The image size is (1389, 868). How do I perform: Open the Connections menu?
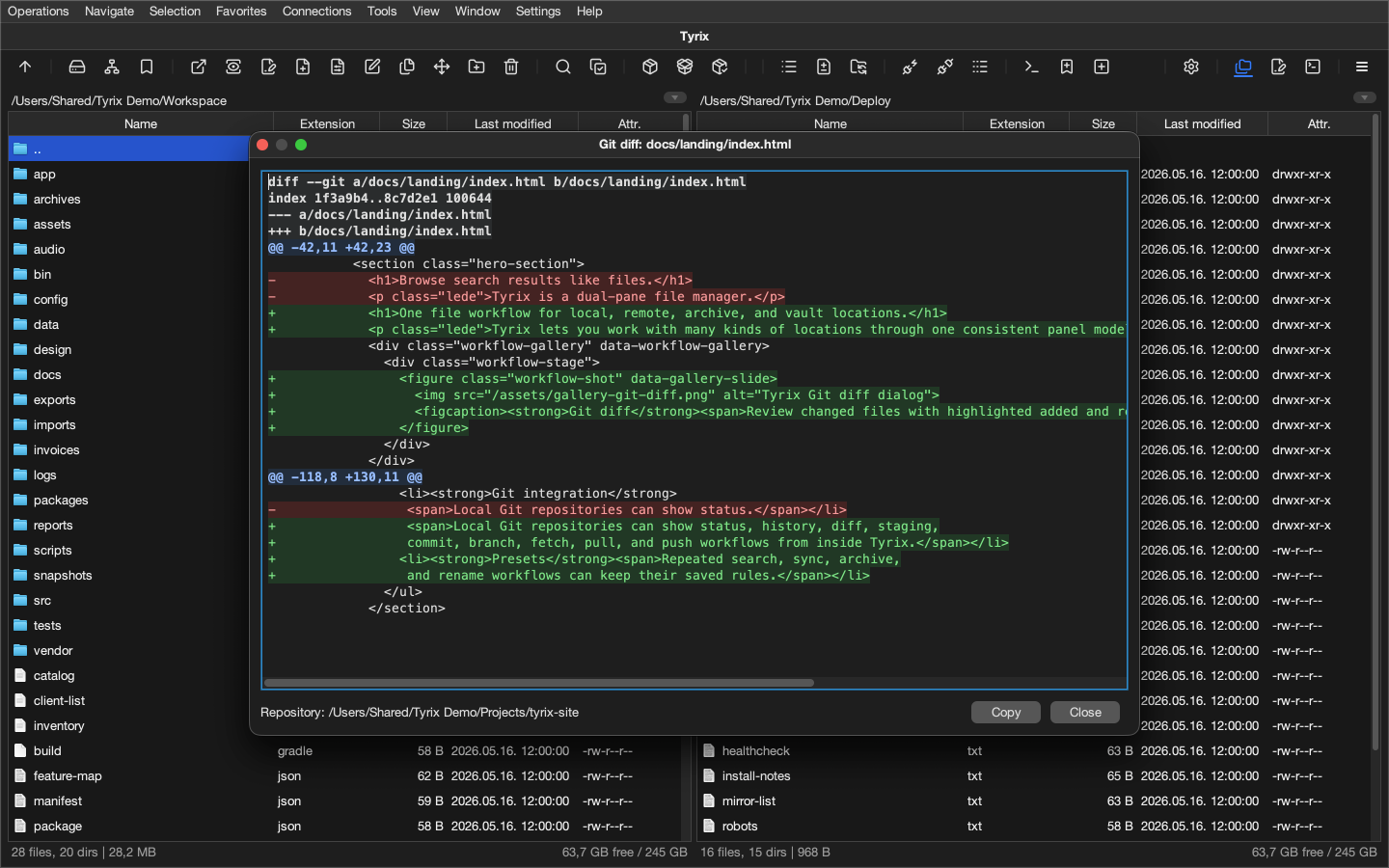316,12
